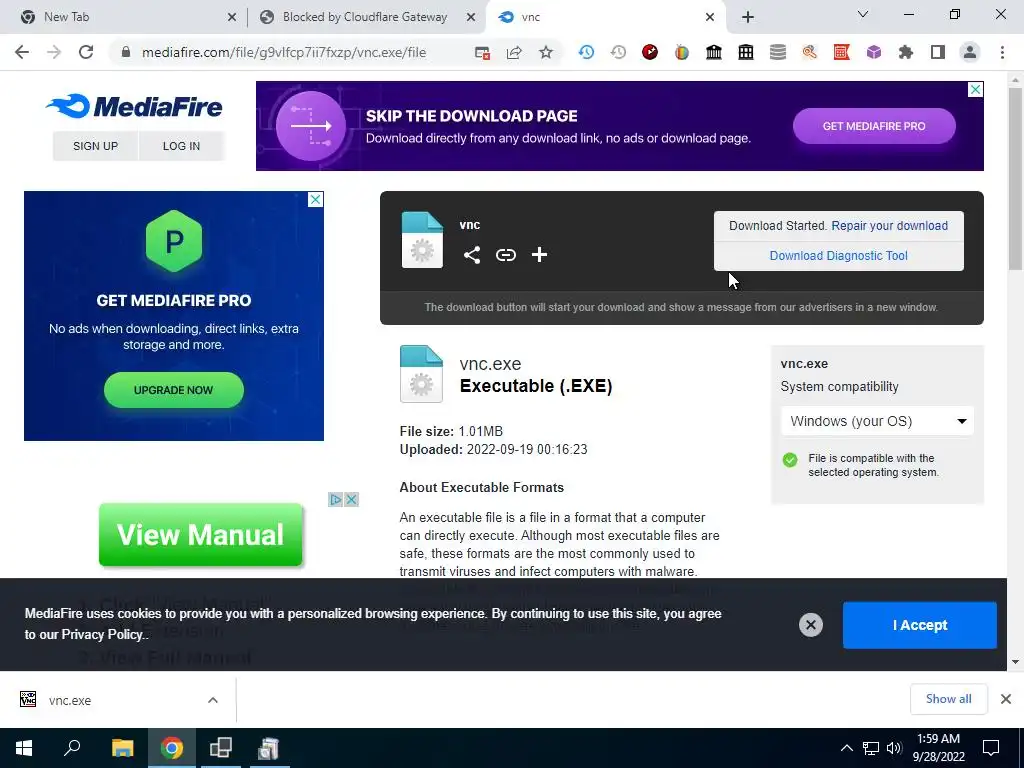Image resolution: width=1024 pixels, height=768 pixels.
Task: Click the red round extension icon
Action: coord(650,52)
